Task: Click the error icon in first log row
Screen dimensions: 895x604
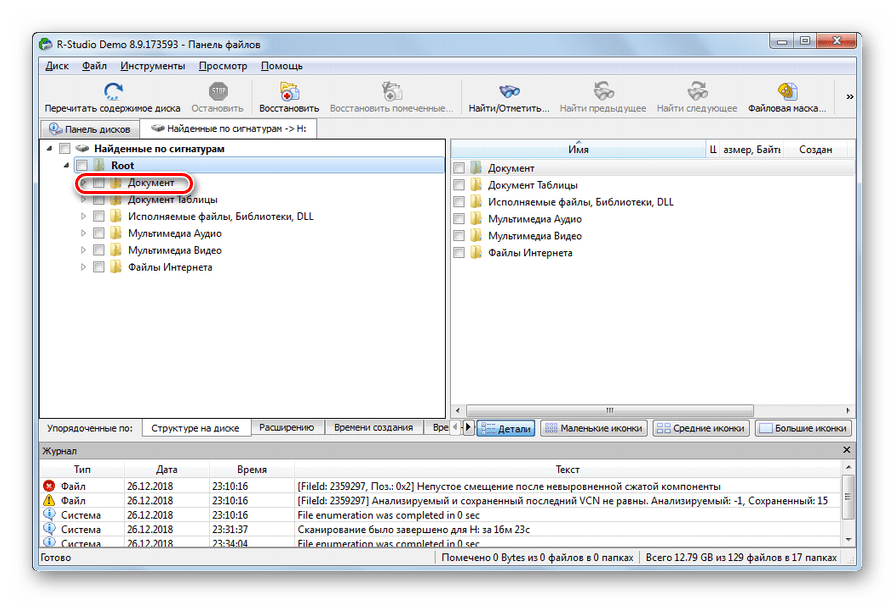Action: (49, 486)
